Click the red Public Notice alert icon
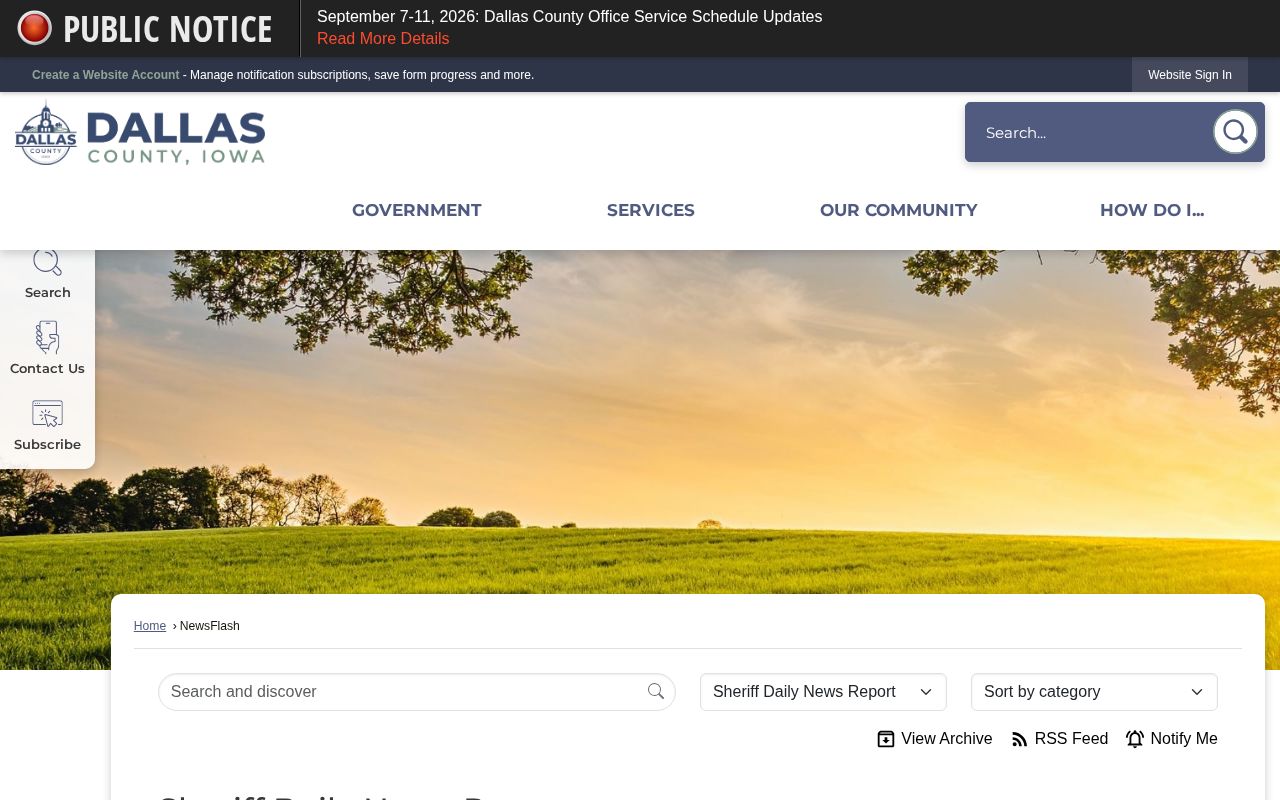This screenshot has width=1280, height=800. click(35, 28)
